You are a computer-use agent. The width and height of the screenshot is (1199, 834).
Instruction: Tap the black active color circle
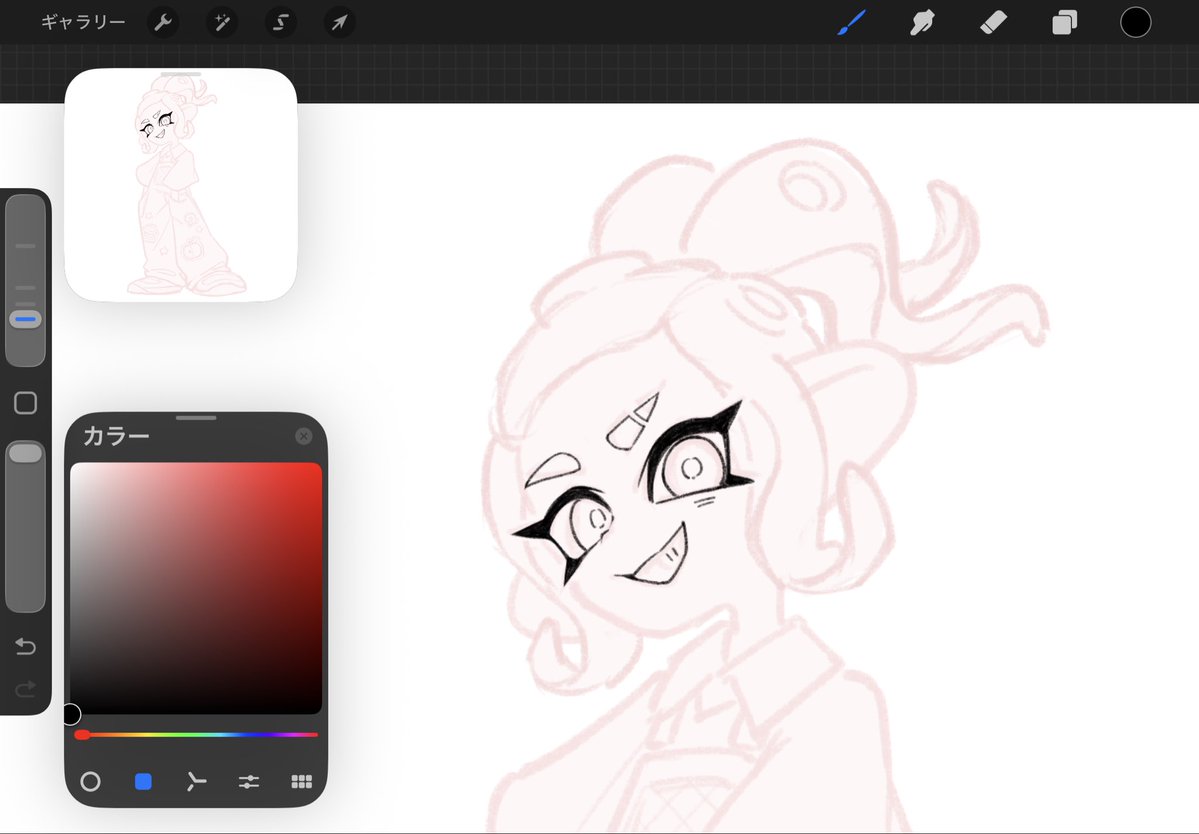[1136, 22]
